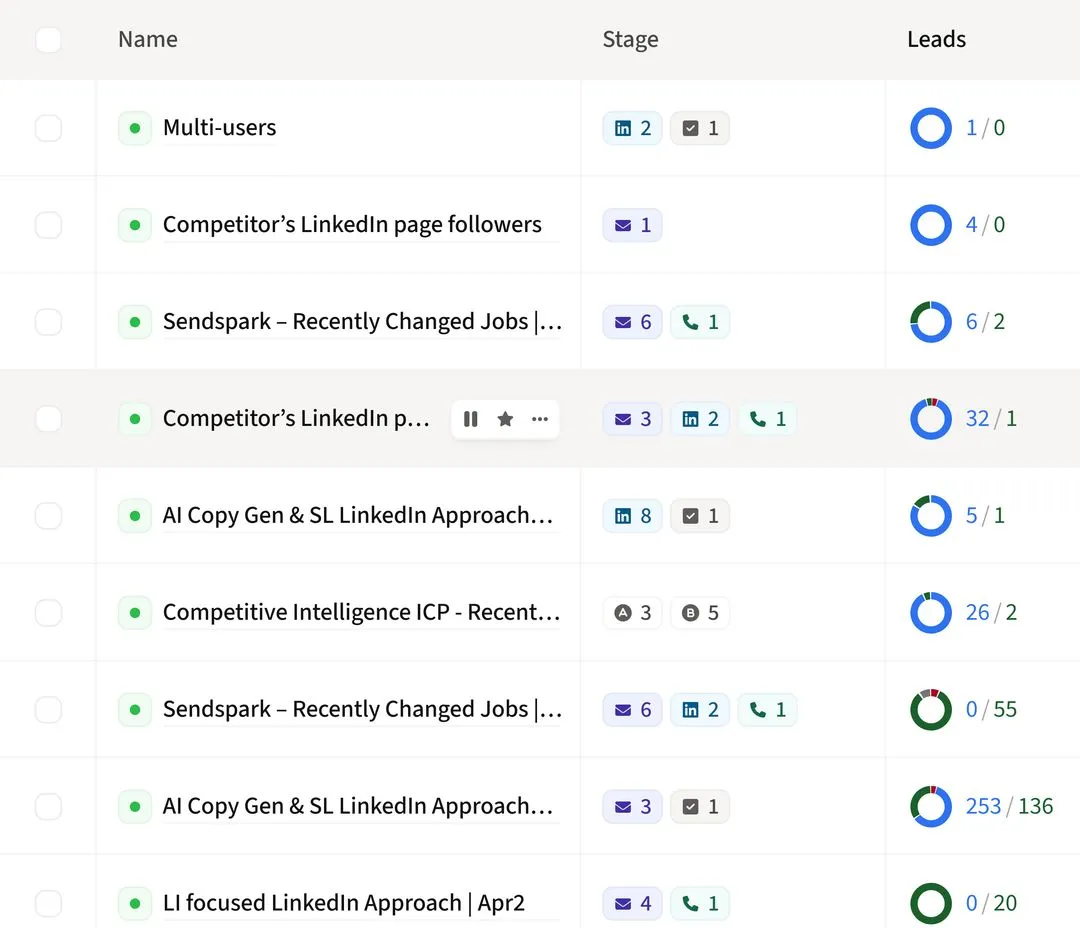Open the Multi-users campaign
This screenshot has width=1080, height=928.
[x=220, y=128]
